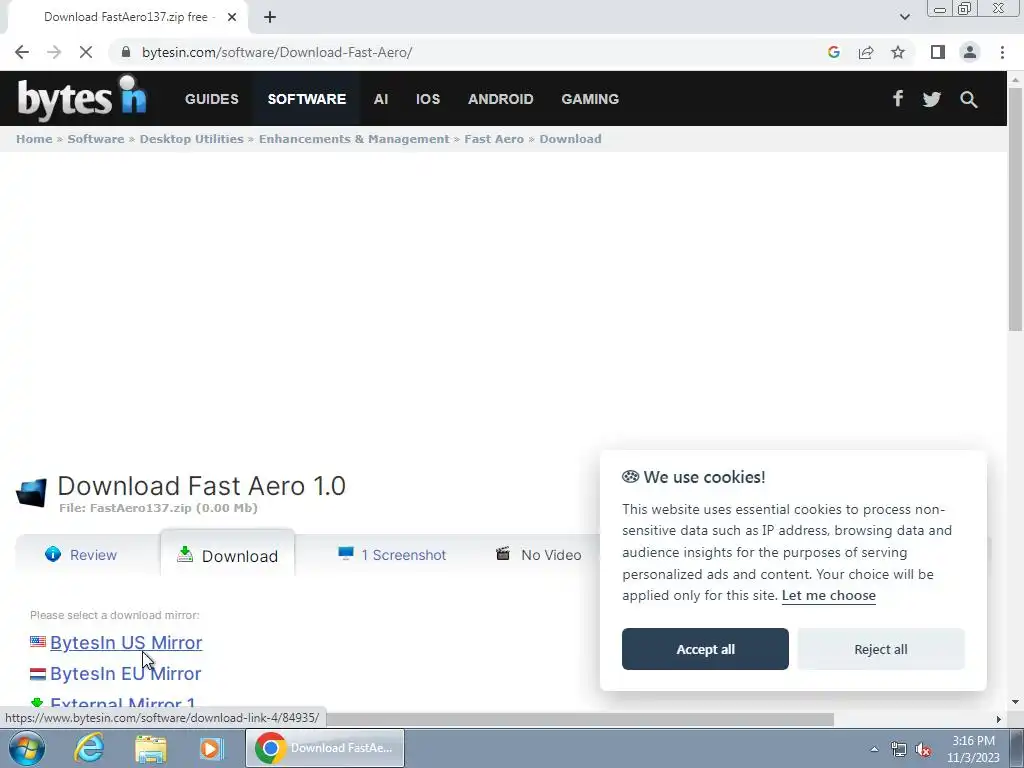Viewport: 1024px width, 768px height.
Task: Open the Windows Start menu
Action: click(27, 748)
